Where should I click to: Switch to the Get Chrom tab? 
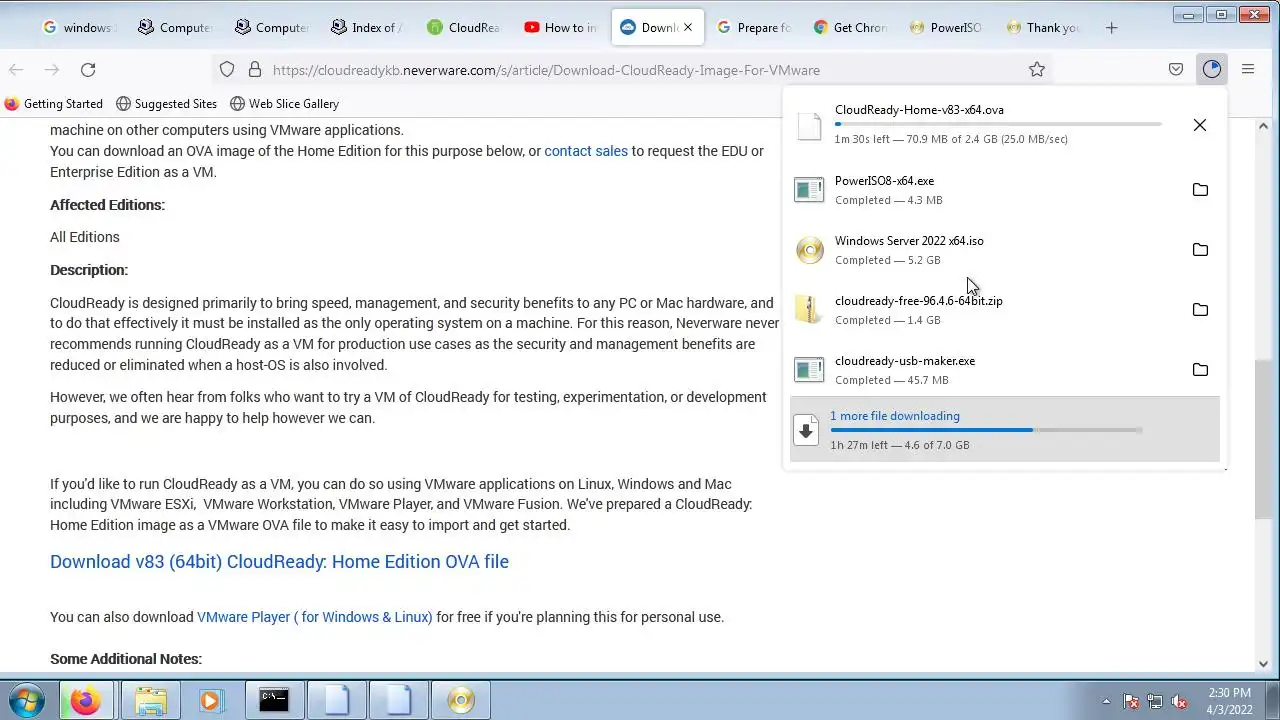tap(850, 27)
